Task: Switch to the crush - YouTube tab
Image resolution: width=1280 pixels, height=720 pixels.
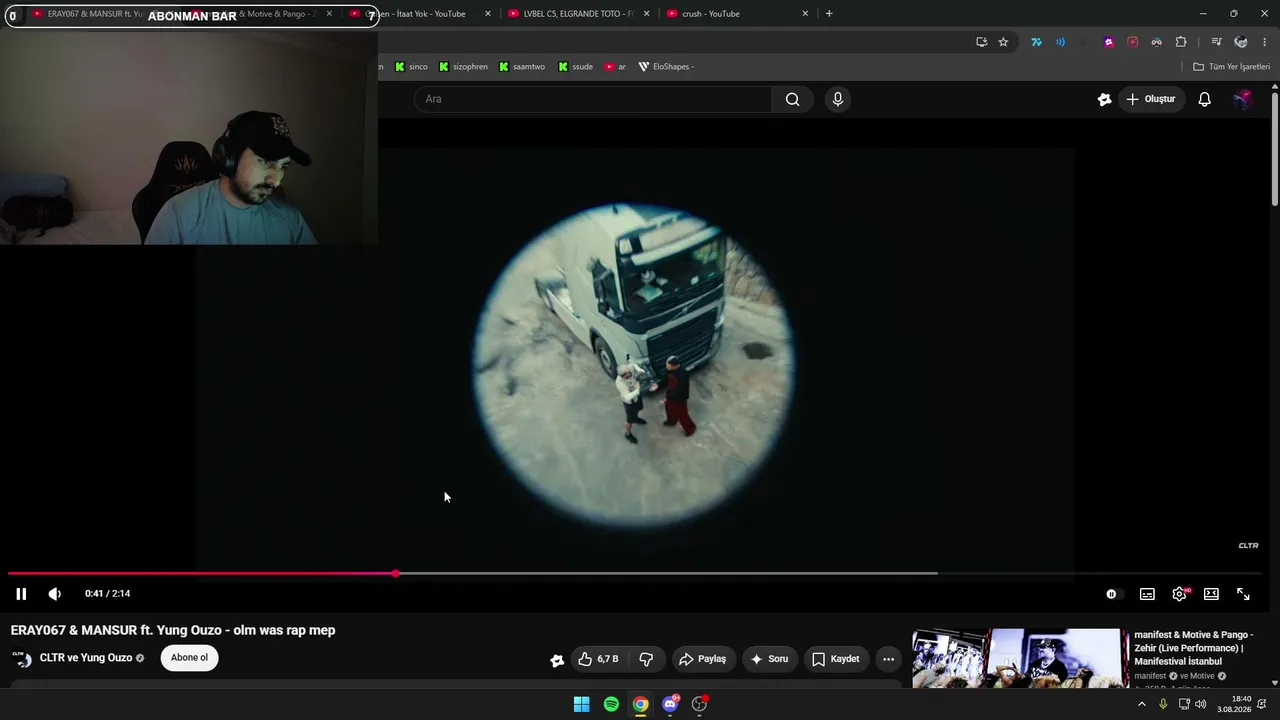Action: click(x=737, y=14)
